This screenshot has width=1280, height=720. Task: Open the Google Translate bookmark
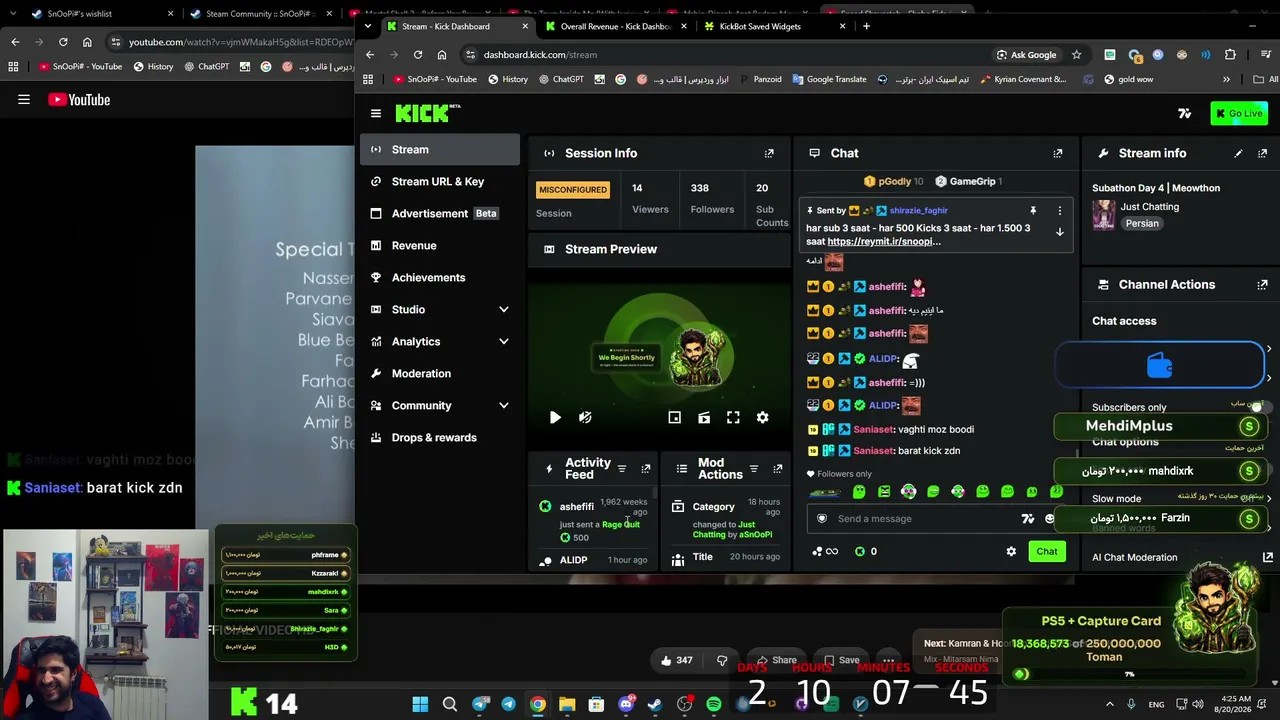point(828,80)
